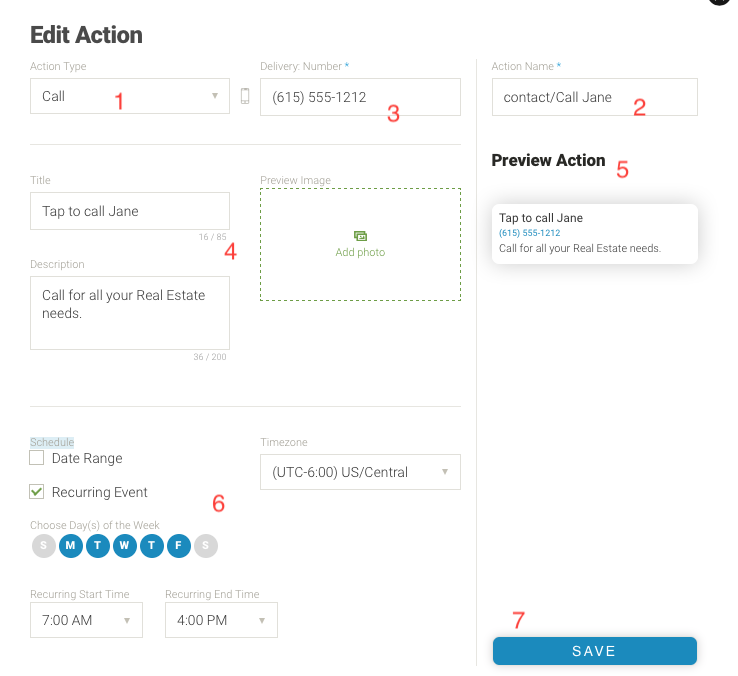Screen dimensions: 738x676
Task: Toggle Sunday in days of the week
Action: tap(43, 546)
